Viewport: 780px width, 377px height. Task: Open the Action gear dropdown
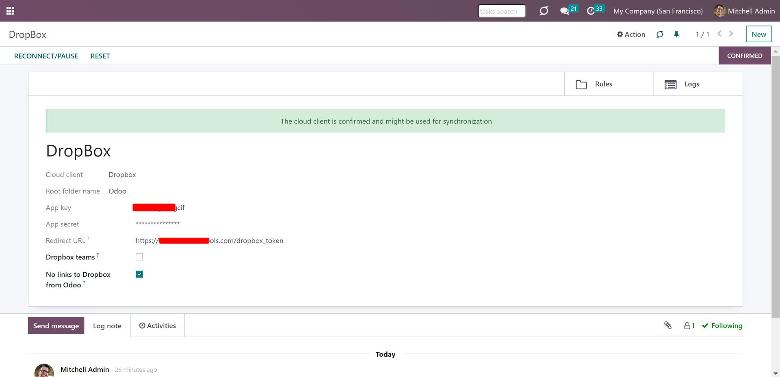tap(631, 34)
